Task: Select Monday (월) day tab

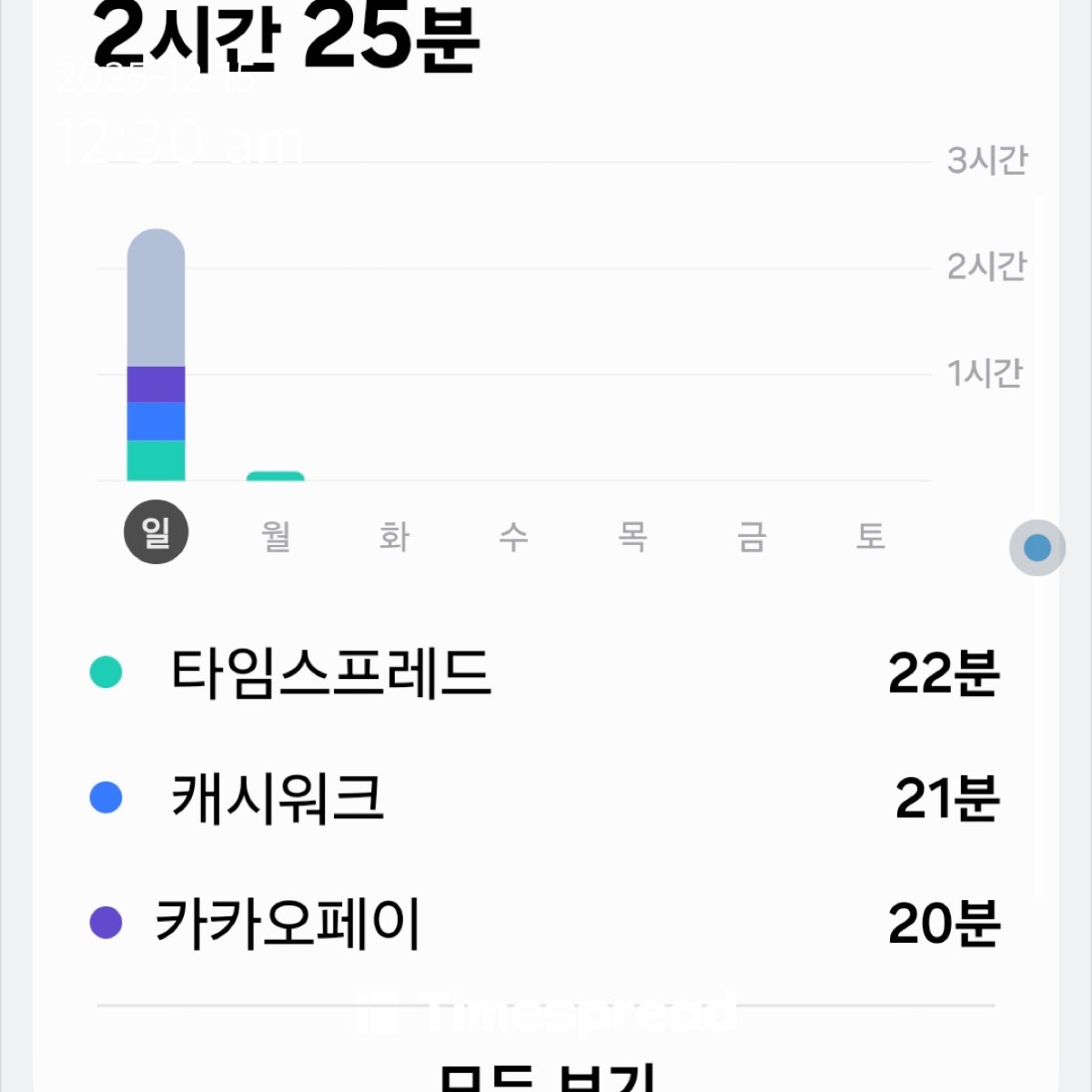Action: [x=276, y=535]
